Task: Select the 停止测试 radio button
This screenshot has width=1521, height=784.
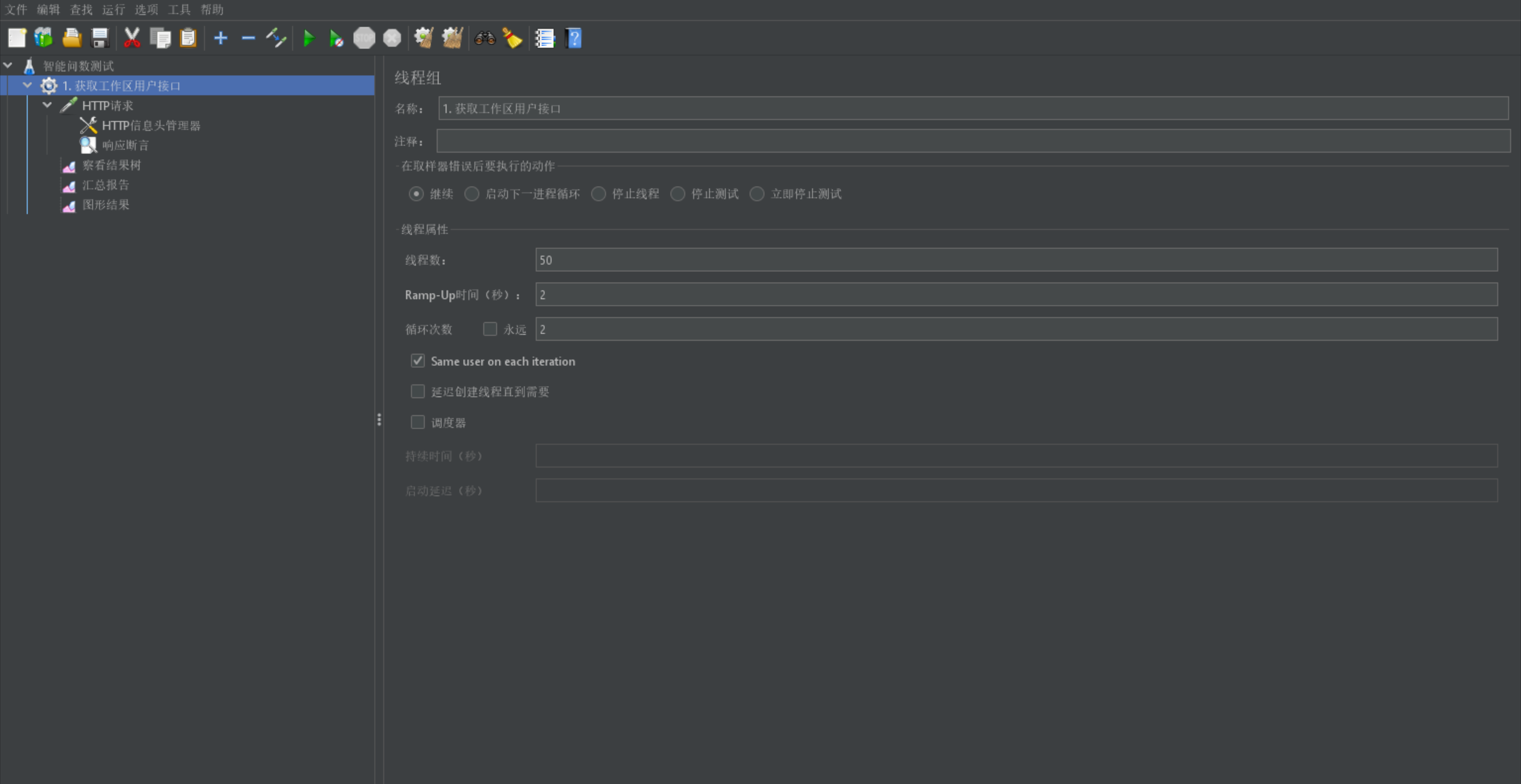Action: (678, 194)
